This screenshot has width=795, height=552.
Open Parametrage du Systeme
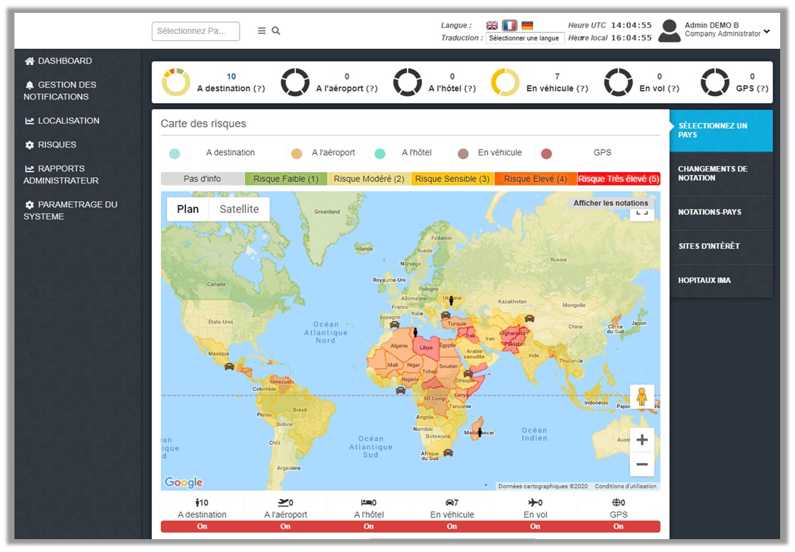70,210
